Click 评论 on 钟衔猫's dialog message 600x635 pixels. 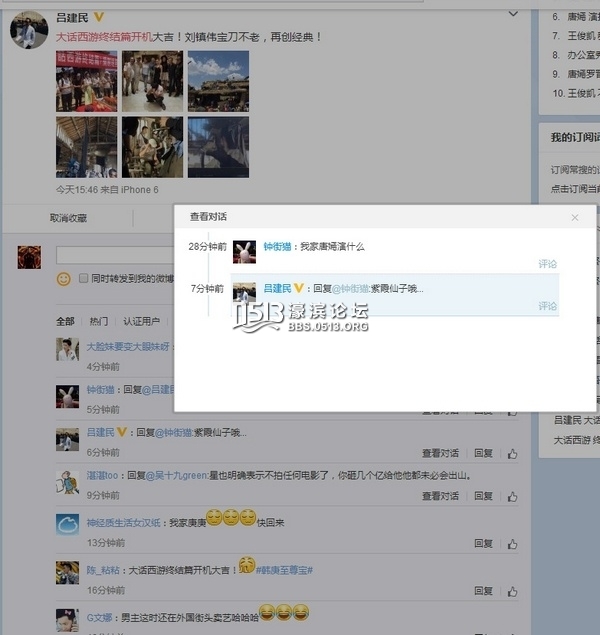[x=547, y=264]
